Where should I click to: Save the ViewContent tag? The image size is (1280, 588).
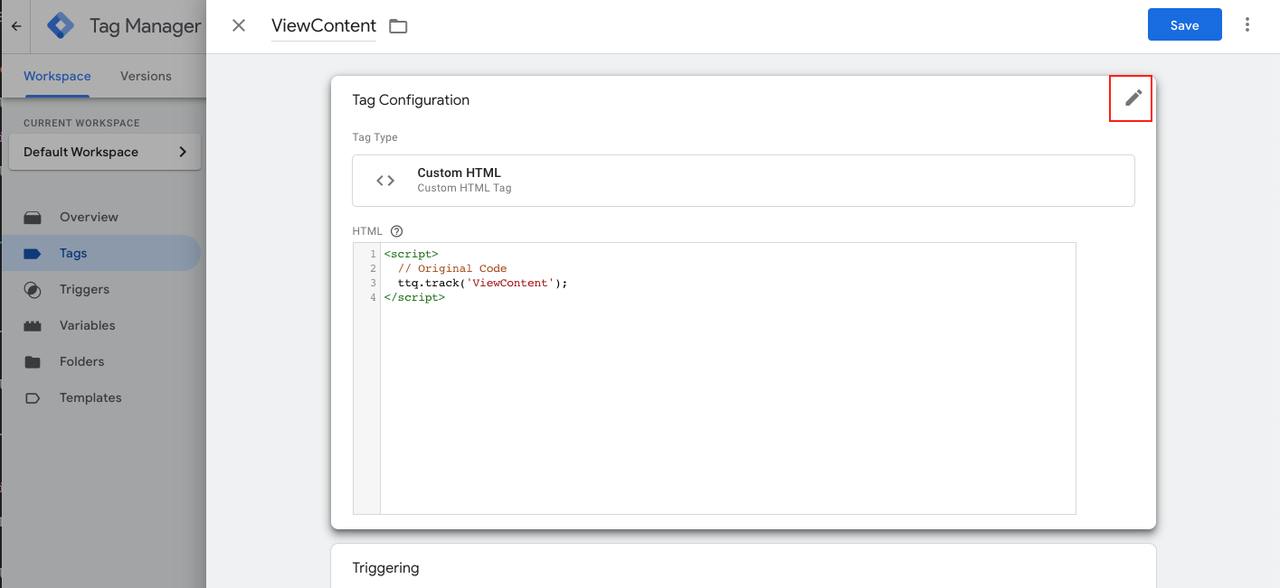(1184, 25)
